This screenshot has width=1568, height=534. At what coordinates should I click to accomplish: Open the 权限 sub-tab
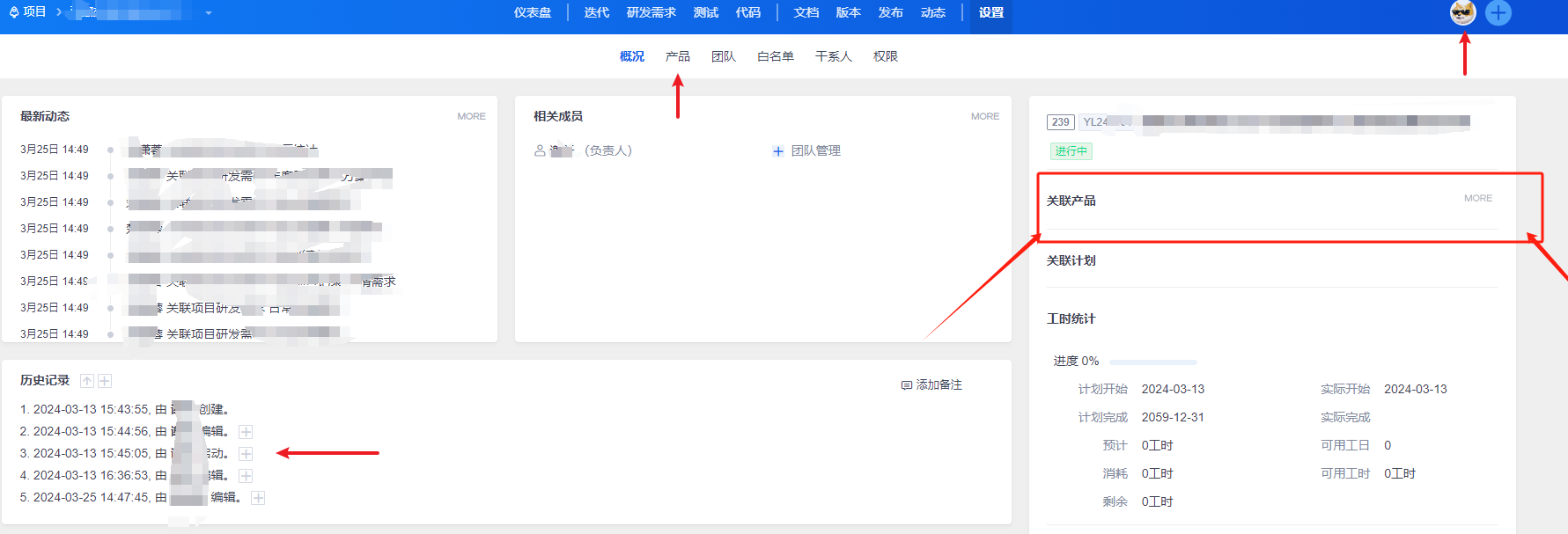[x=886, y=56]
